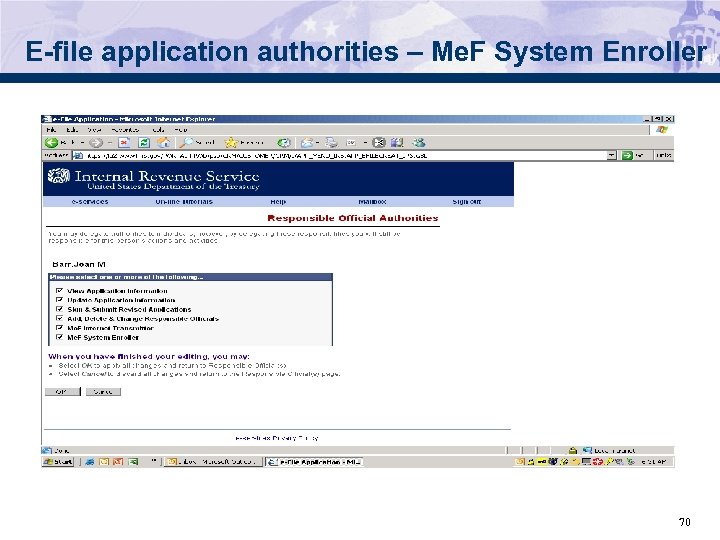Click inside the address bar URL field
Screen dimensions: 720x540
coord(344,156)
